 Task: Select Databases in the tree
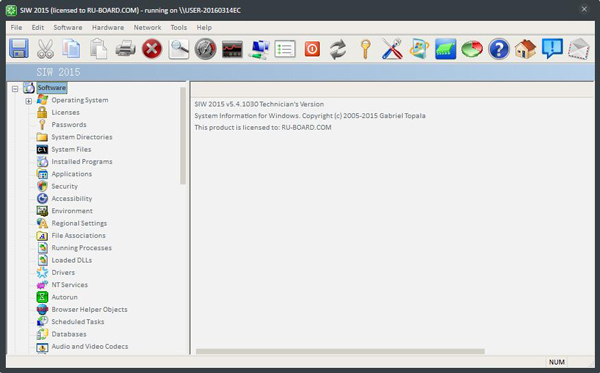pos(69,334)
